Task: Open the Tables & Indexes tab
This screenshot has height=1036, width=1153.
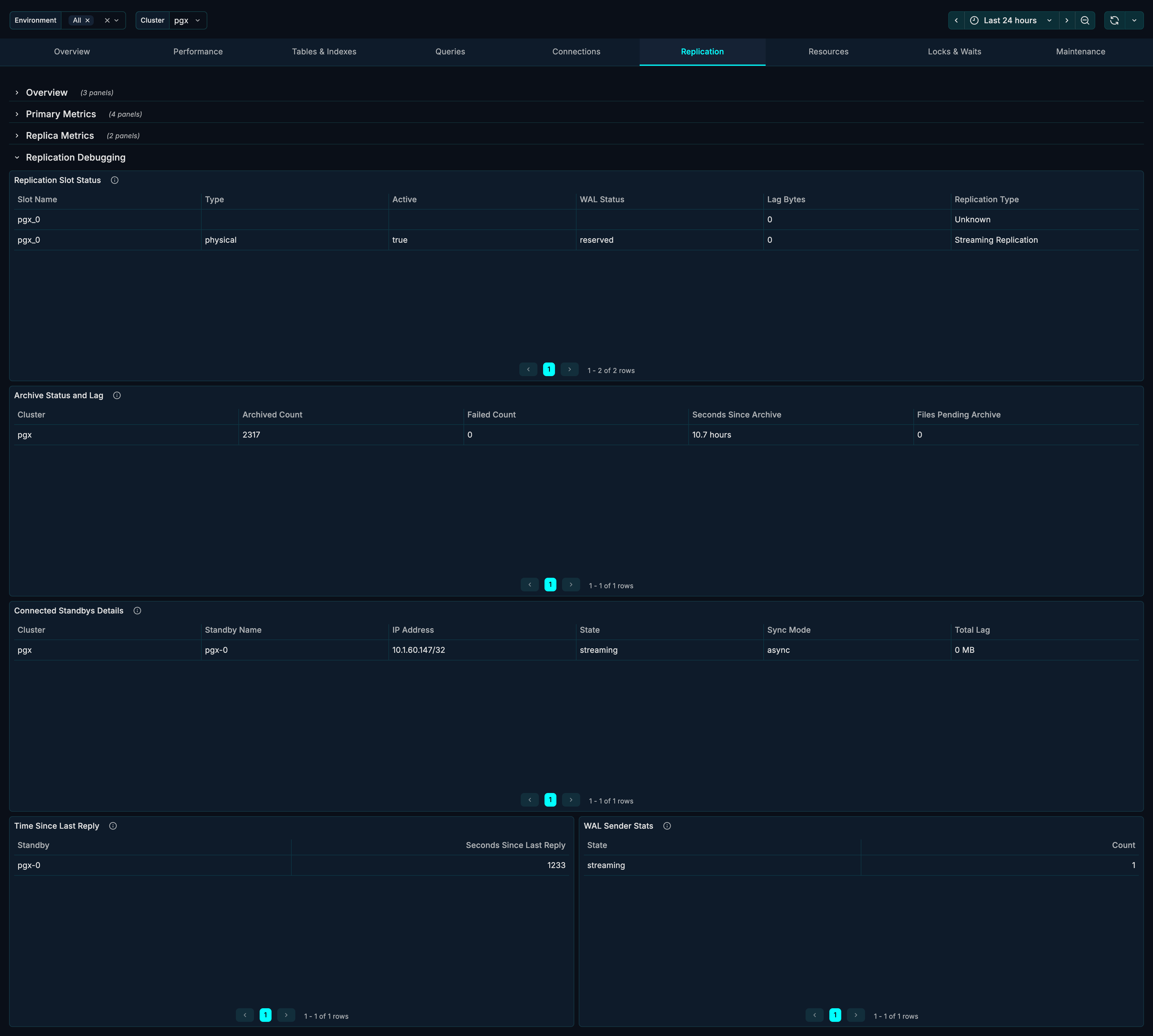Action: click(x=324, y=52)
